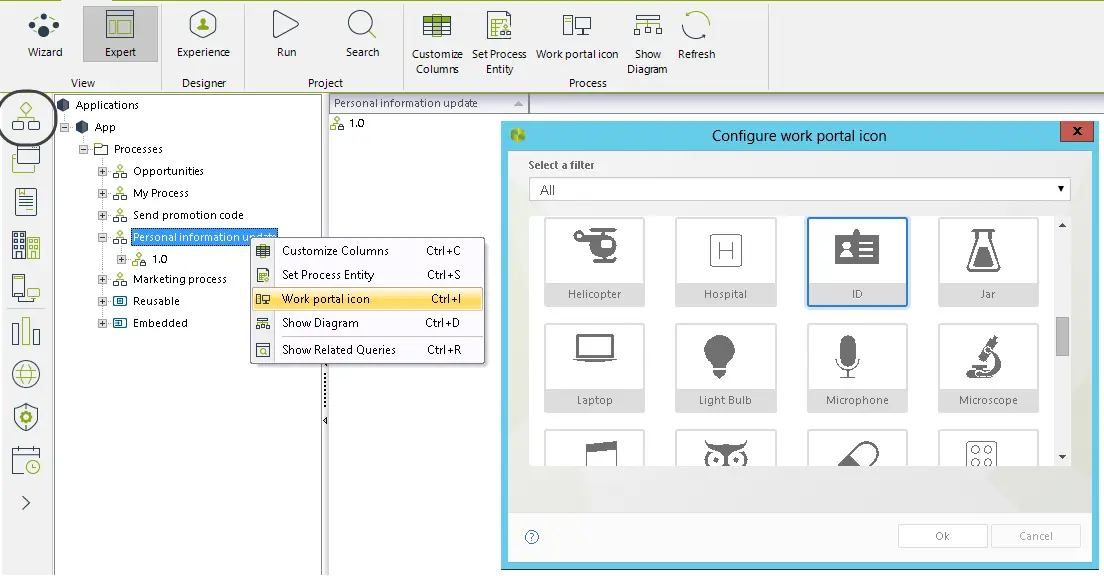The width and height of the screenshot is (1104, 576).
Task: Select the Helicopter icon tile
Action: coord(594,262)
